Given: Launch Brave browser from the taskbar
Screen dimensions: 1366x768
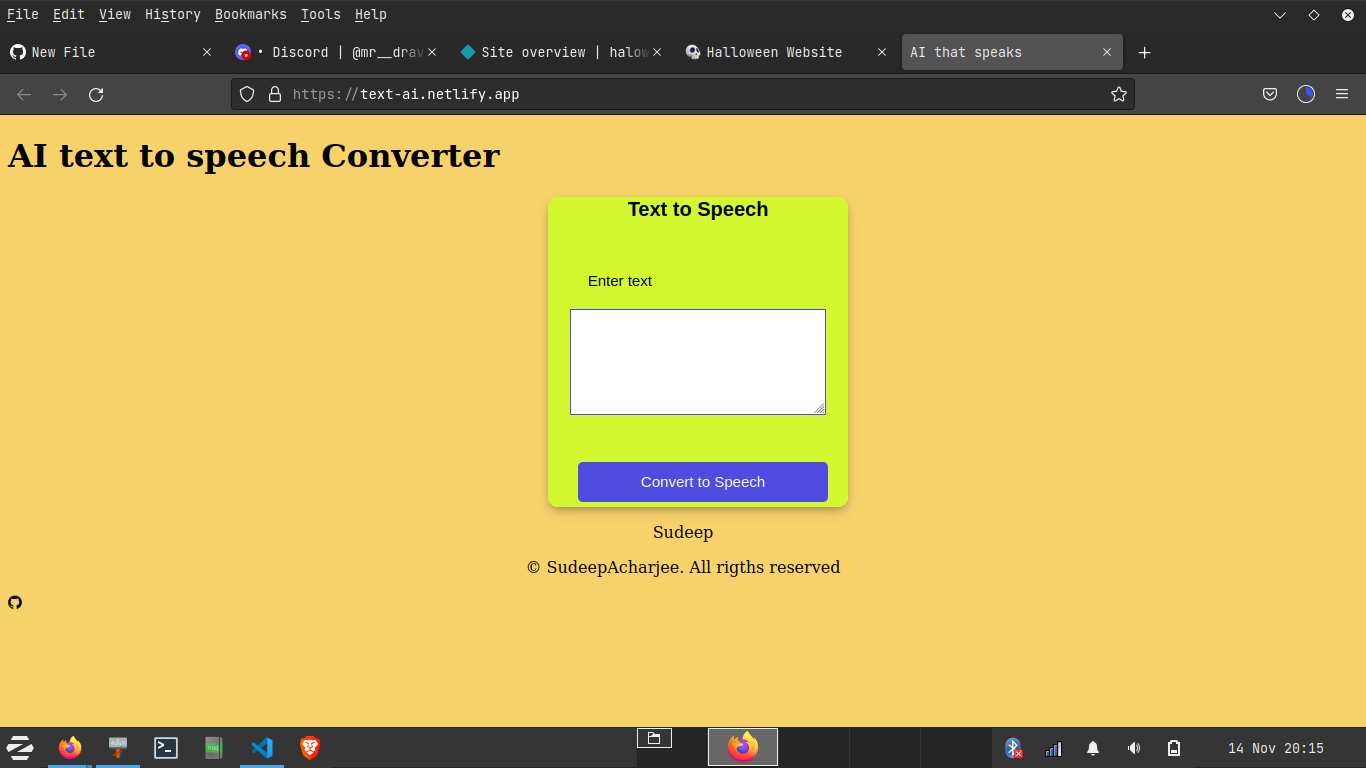Looking at the screenshot, I should click(309, 747).
